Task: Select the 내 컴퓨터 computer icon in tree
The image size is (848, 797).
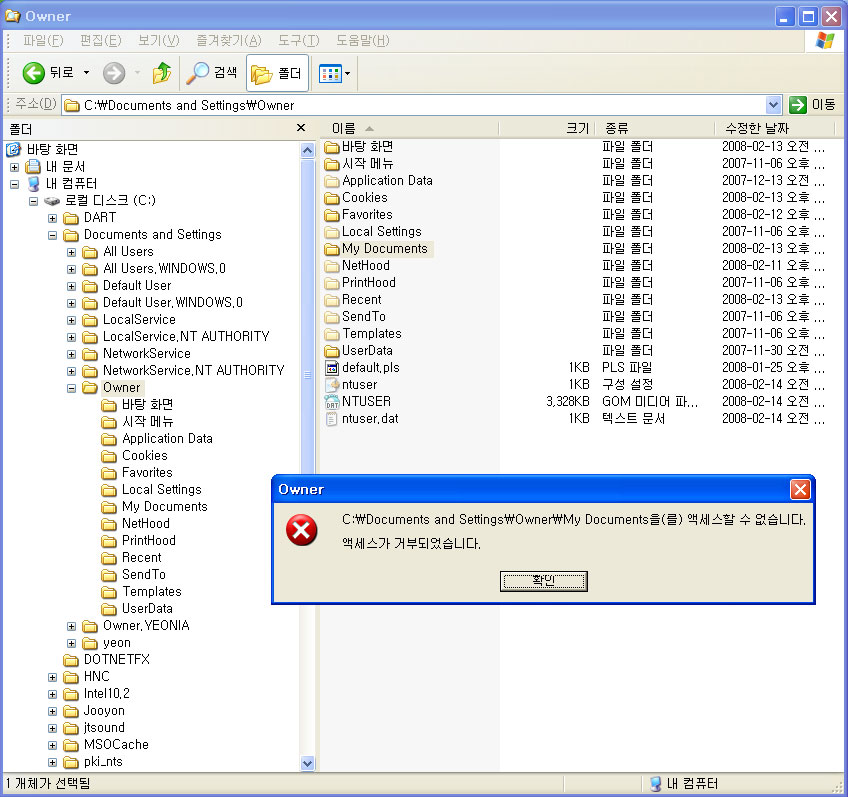Action: pyautogui.click(x=34, y=184)
